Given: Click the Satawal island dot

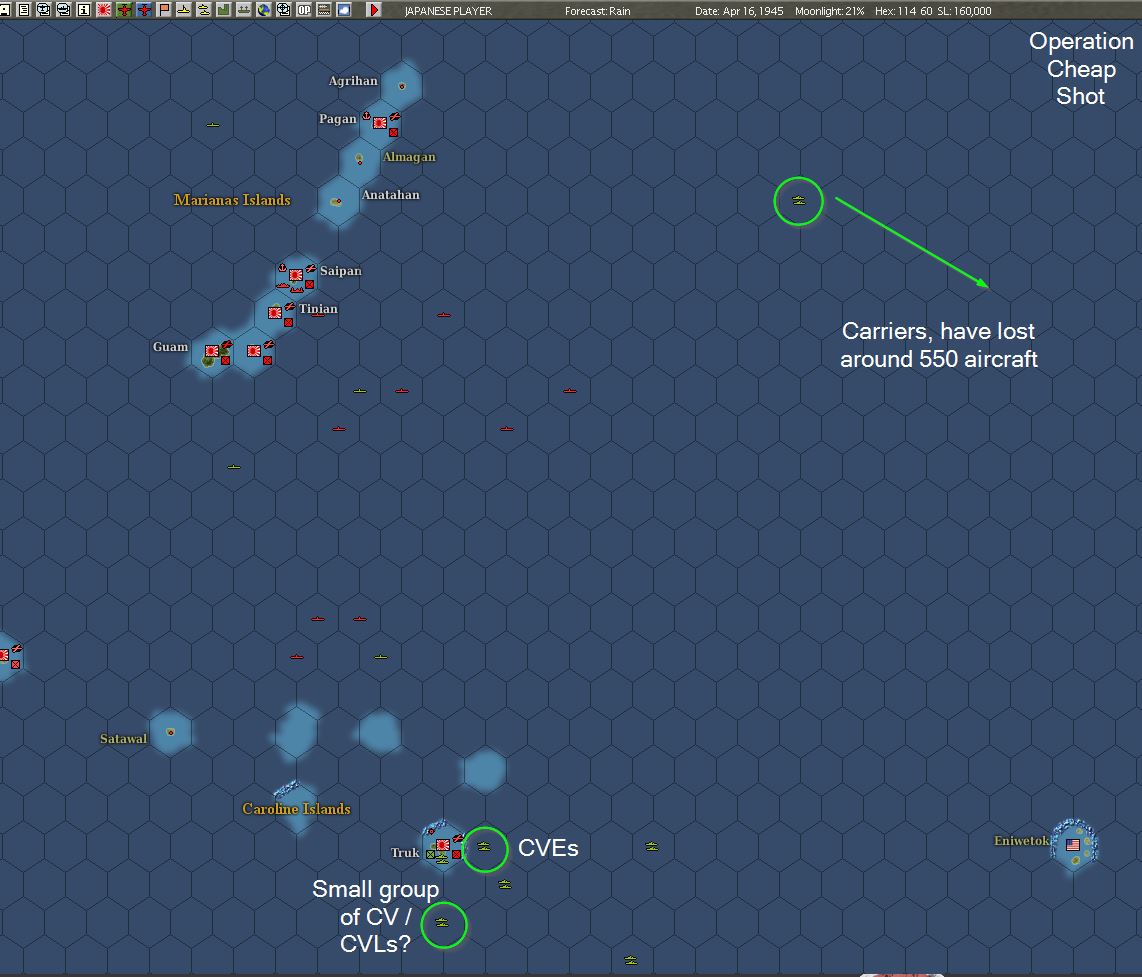Looking at the screenshot, I should click(170, 731).
